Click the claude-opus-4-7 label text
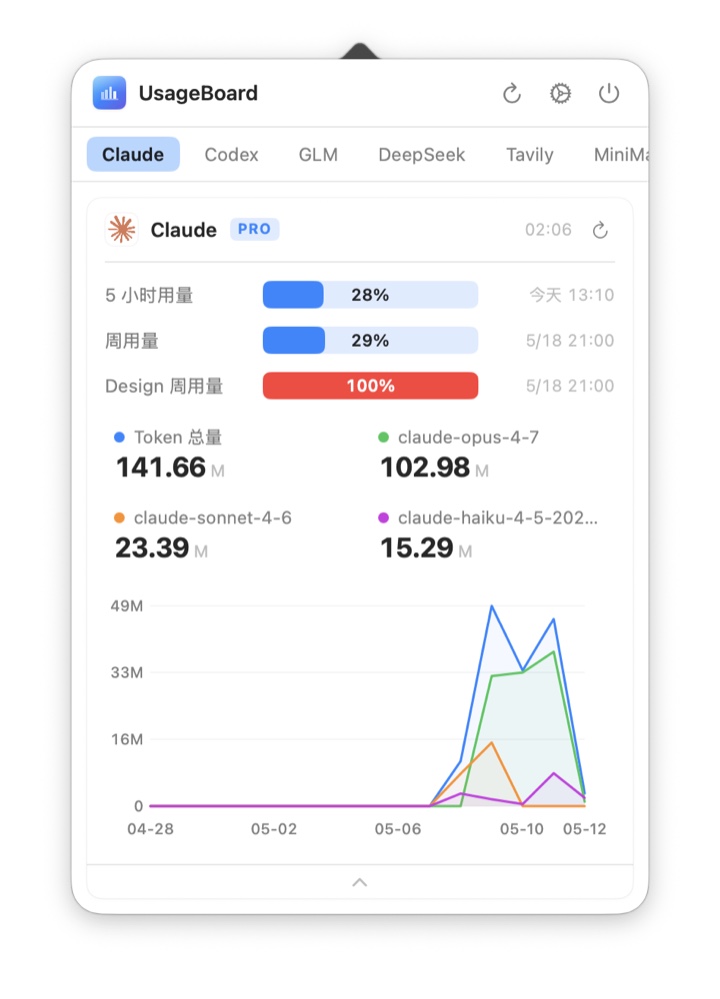 (468, 437)
